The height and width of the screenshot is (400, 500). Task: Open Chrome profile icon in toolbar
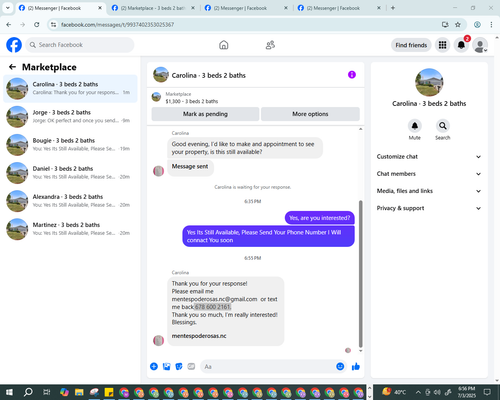coord(477,25)
